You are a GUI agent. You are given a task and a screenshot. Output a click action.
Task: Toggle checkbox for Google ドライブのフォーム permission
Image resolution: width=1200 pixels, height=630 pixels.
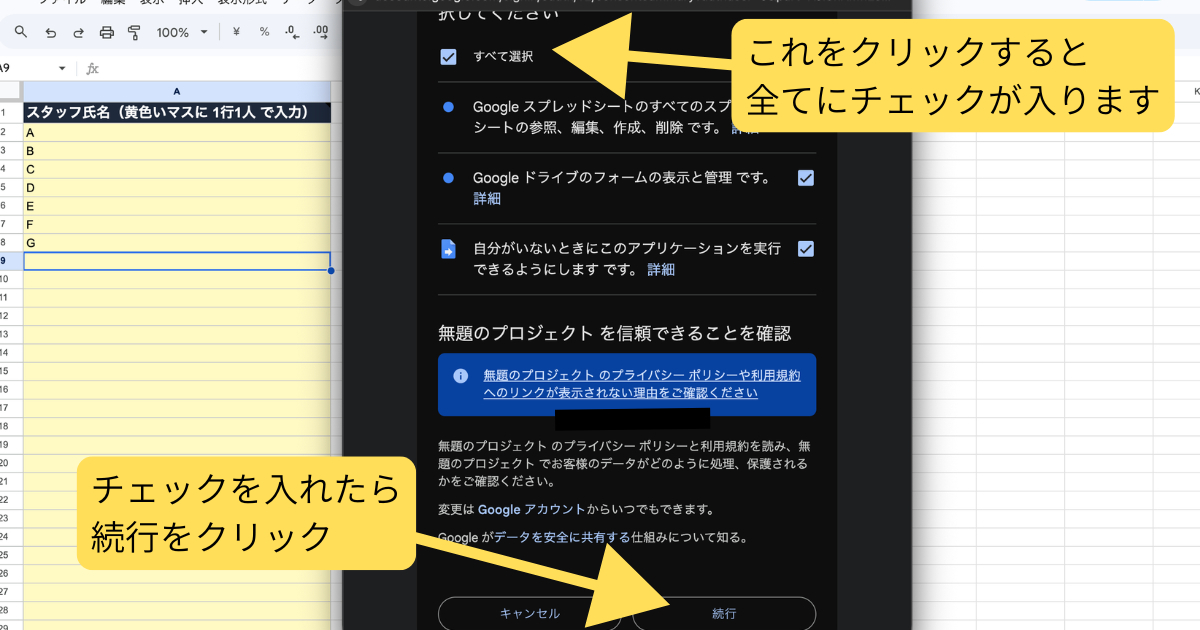click(x=806, y=178)
